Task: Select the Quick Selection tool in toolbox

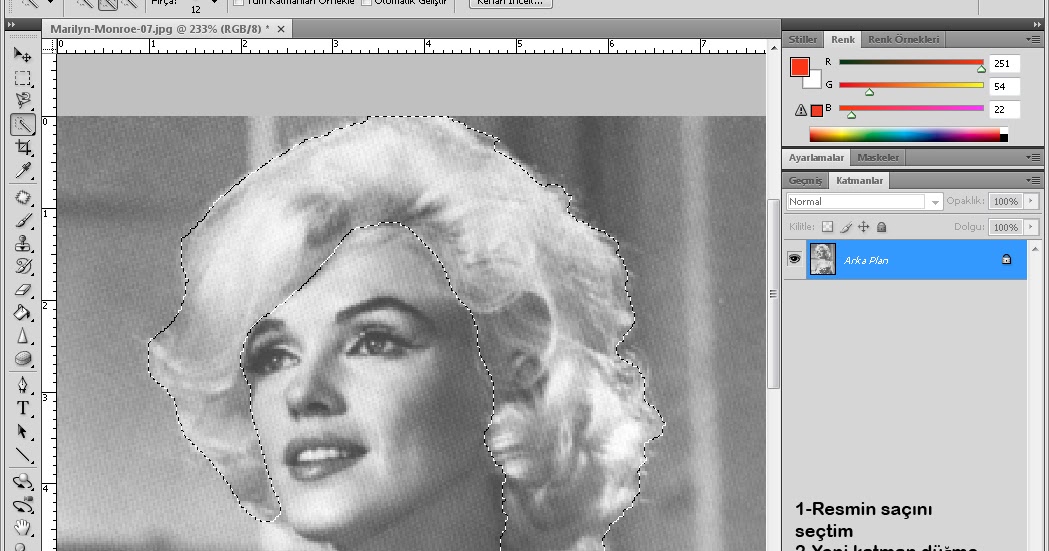Action: tap(23, 124)
